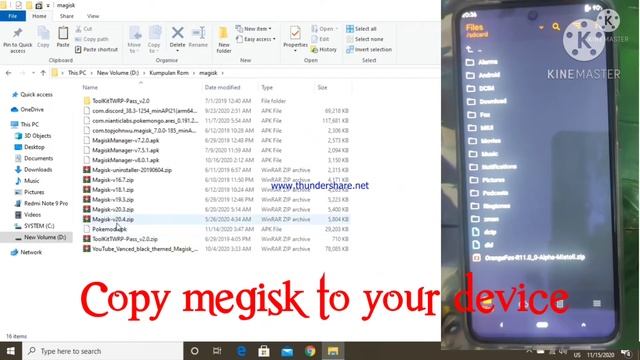This screenshot has height=360, width=640.
Task: Select 3D Objects in sidebar
Action: tap(33, 136)
